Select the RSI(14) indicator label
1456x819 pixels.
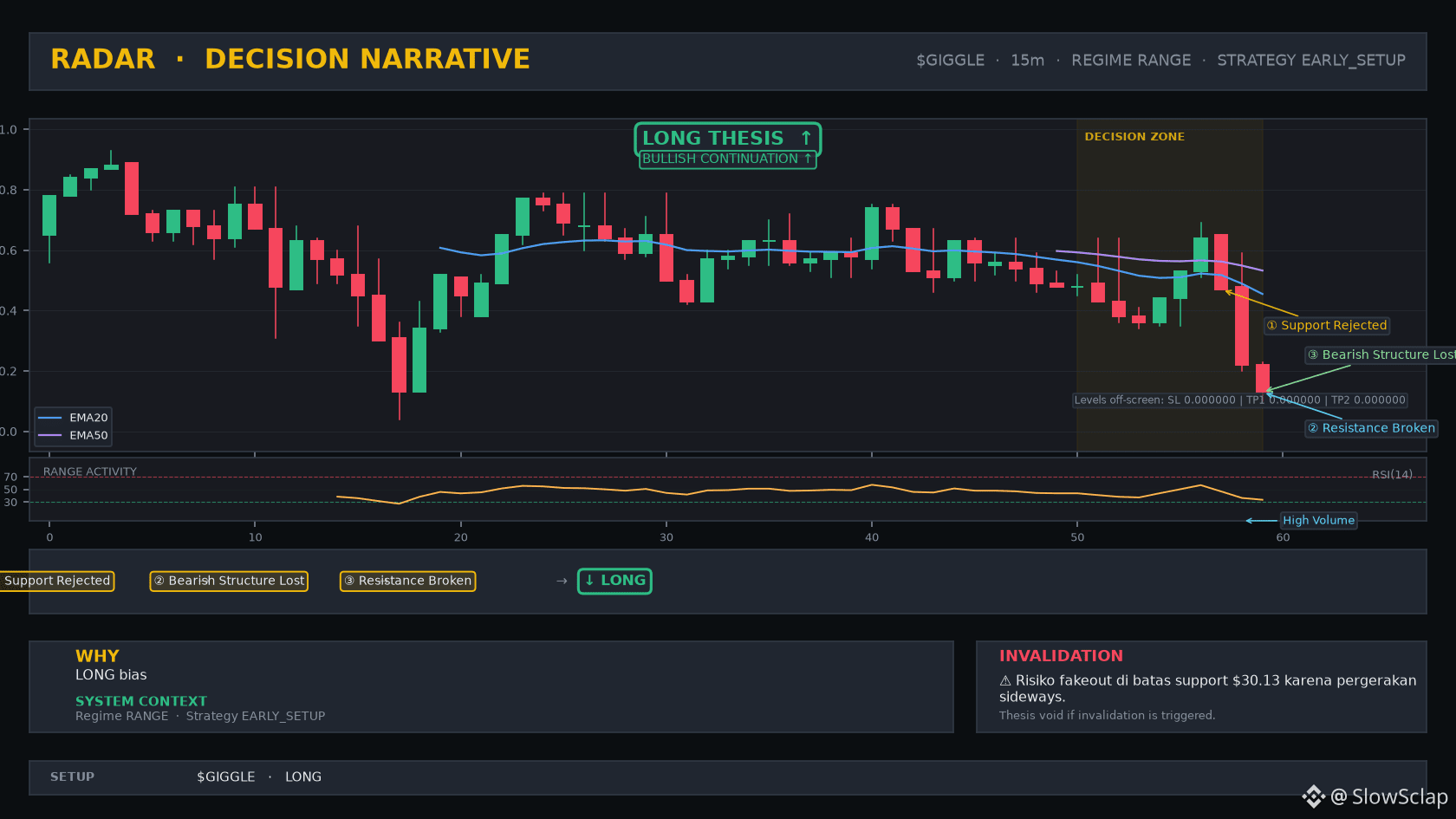tap(1392, 475)
